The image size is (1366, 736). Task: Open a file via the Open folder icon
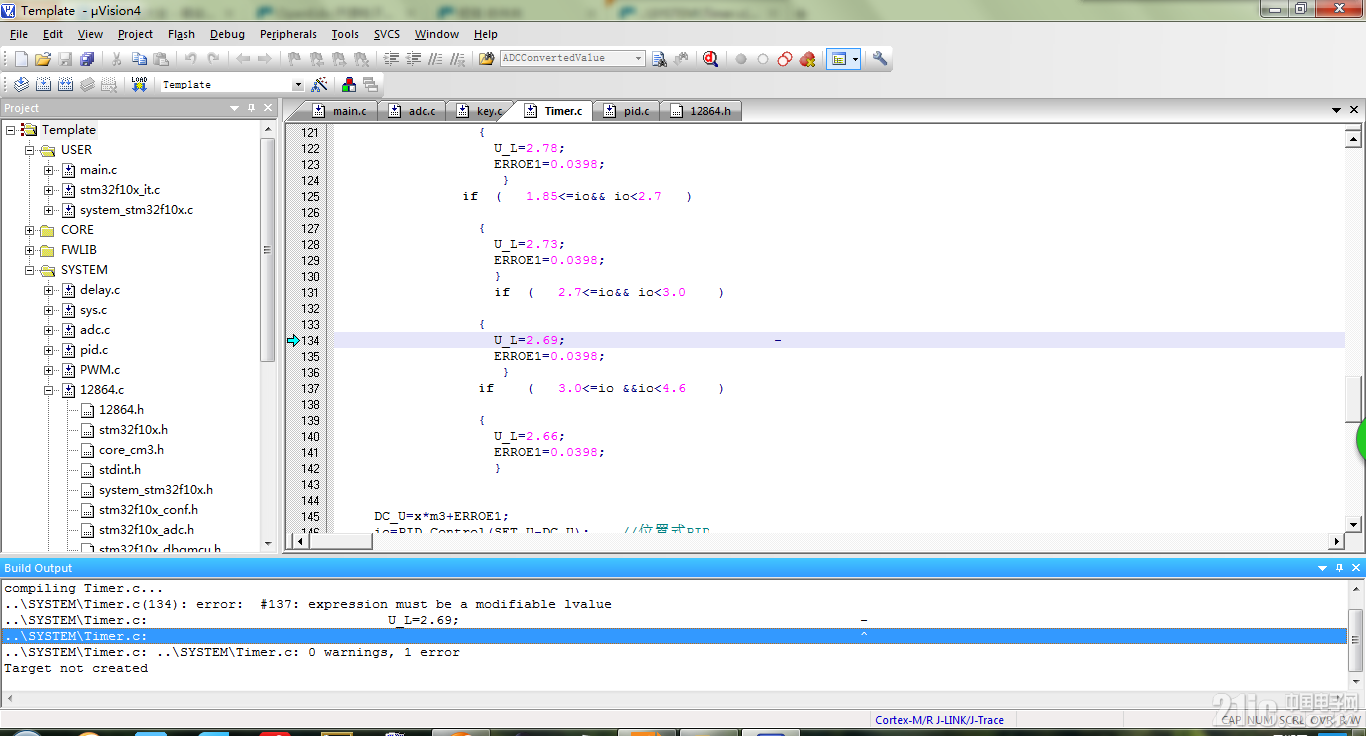tap(43, 59)
